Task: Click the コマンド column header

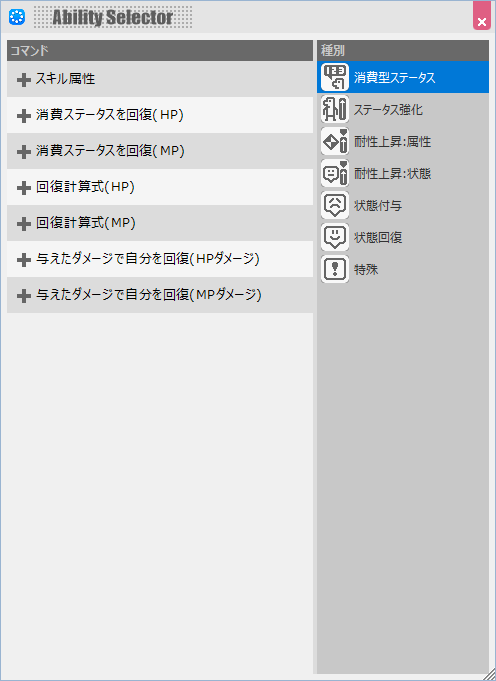Action: pos(160,51)
